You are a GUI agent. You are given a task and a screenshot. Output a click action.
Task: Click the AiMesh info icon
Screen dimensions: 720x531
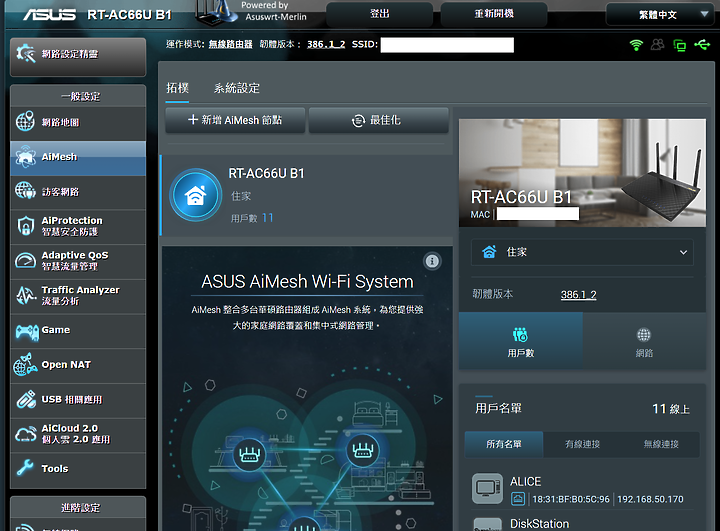click(432, 261)
